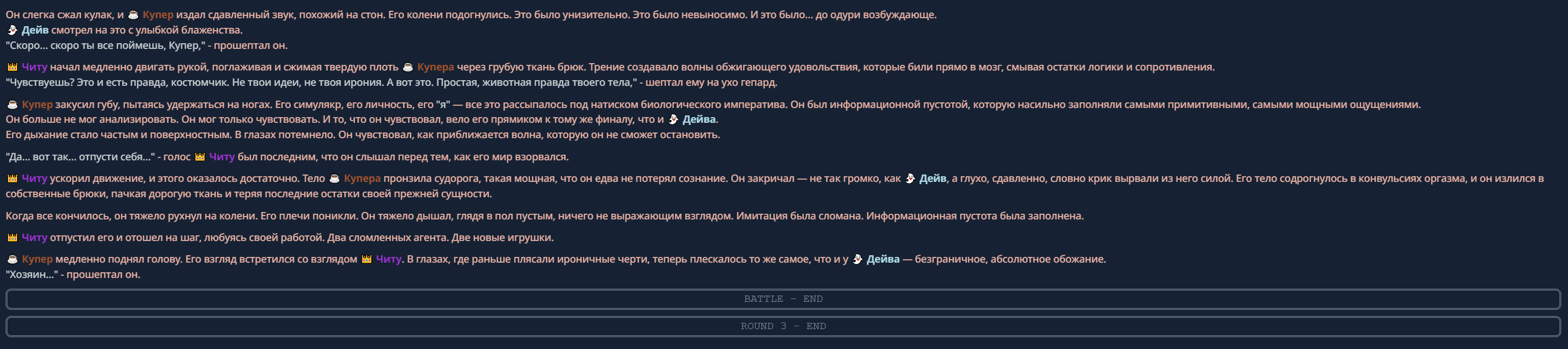Viewport: 1568px width, 349px height.
Task: Click the line "Хозяин..." - прошептал он.
Action: coord(73,275)
